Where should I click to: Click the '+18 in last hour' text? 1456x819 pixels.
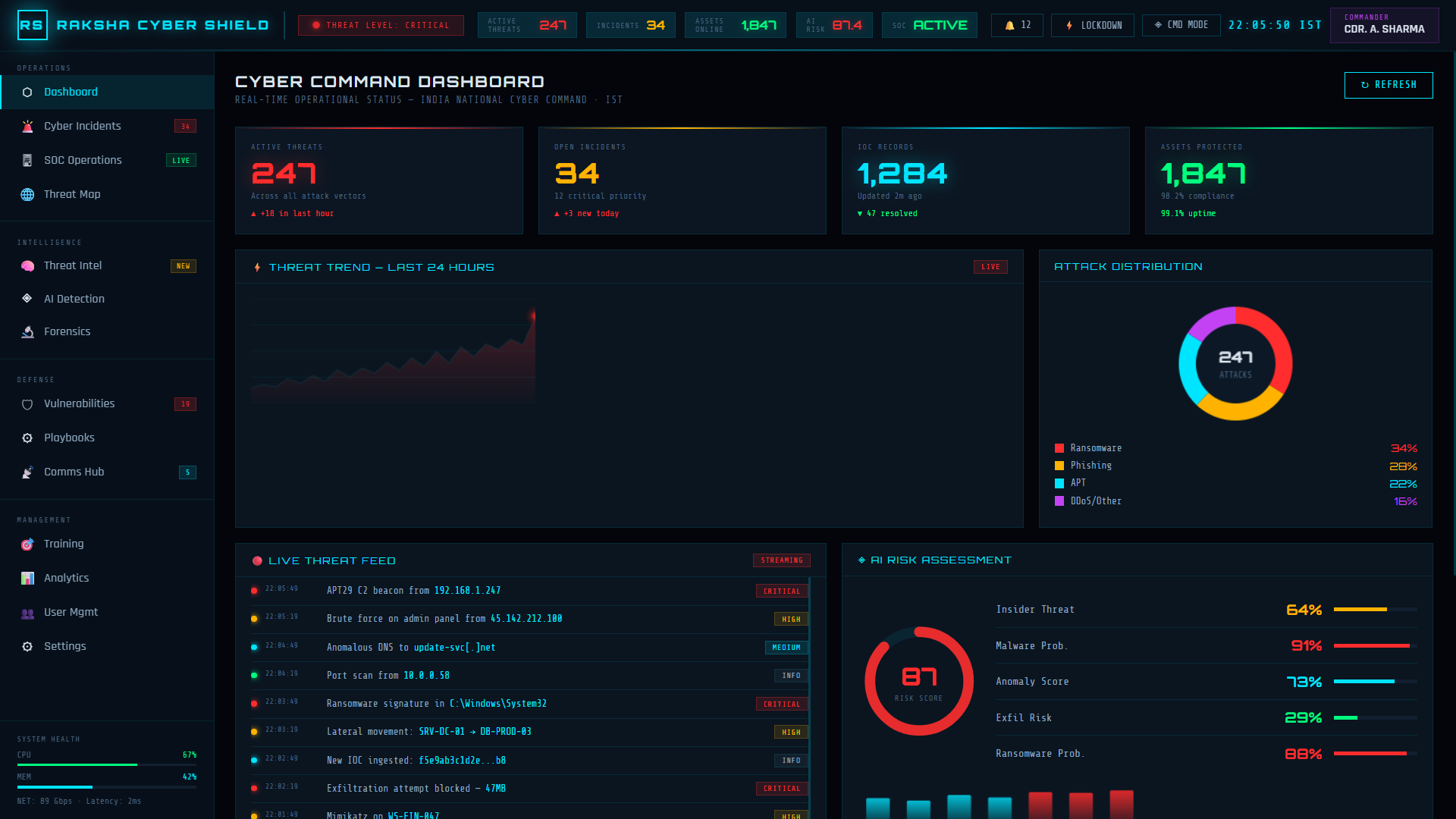[x=293, y=214]
